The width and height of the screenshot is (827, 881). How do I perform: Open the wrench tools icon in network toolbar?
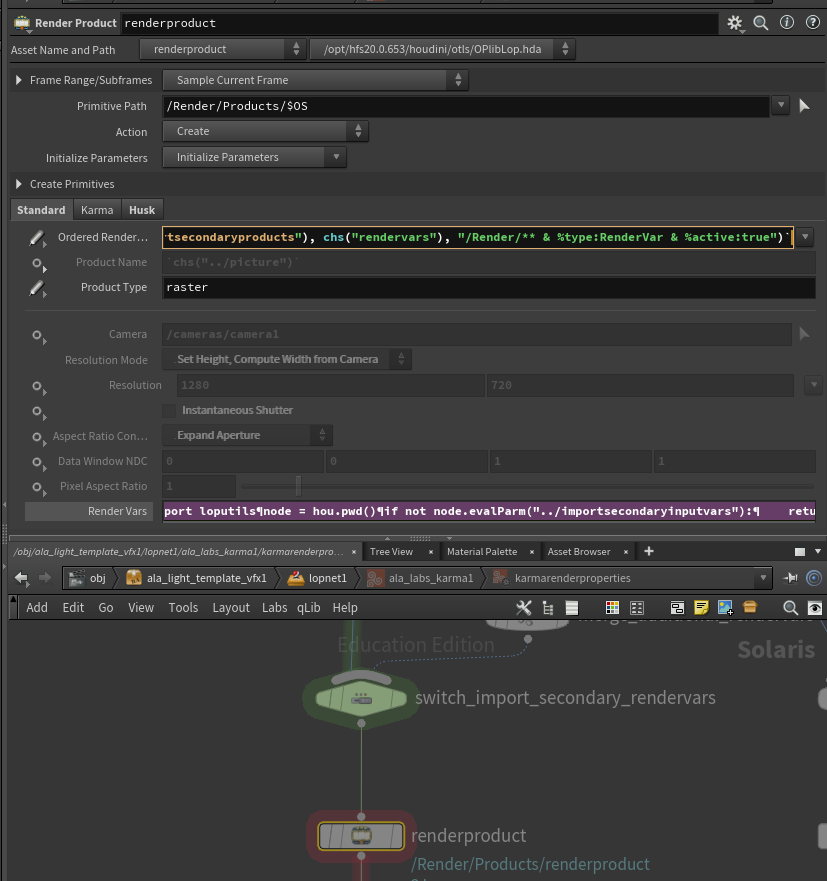coord(523,607)
